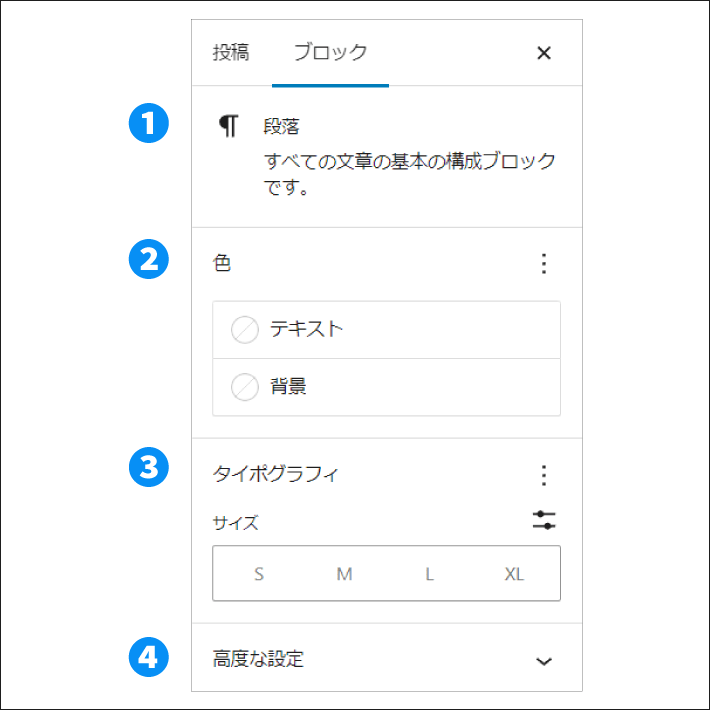Open the タイポグラフィ panel options menu
Viewport: 710px width, 710px height.
[x=544, y=475]
